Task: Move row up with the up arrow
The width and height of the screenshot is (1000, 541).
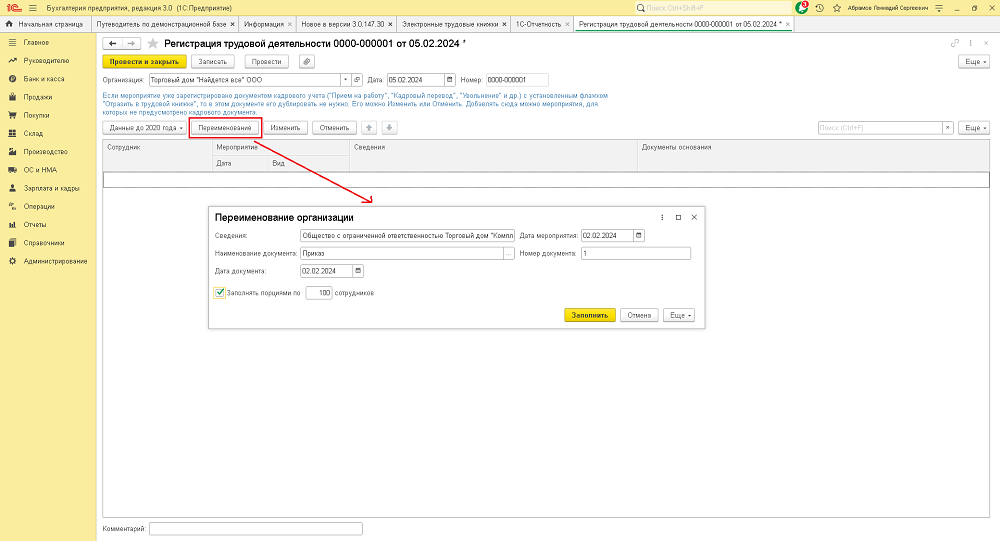Action: 369,128
